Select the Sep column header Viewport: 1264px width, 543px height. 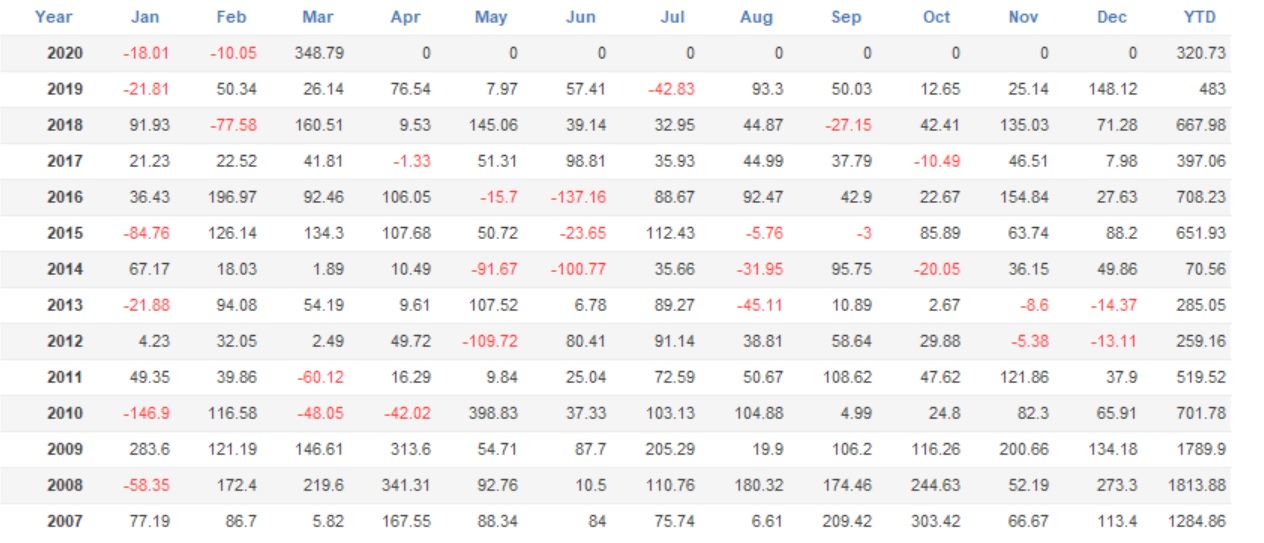point(846,17)
